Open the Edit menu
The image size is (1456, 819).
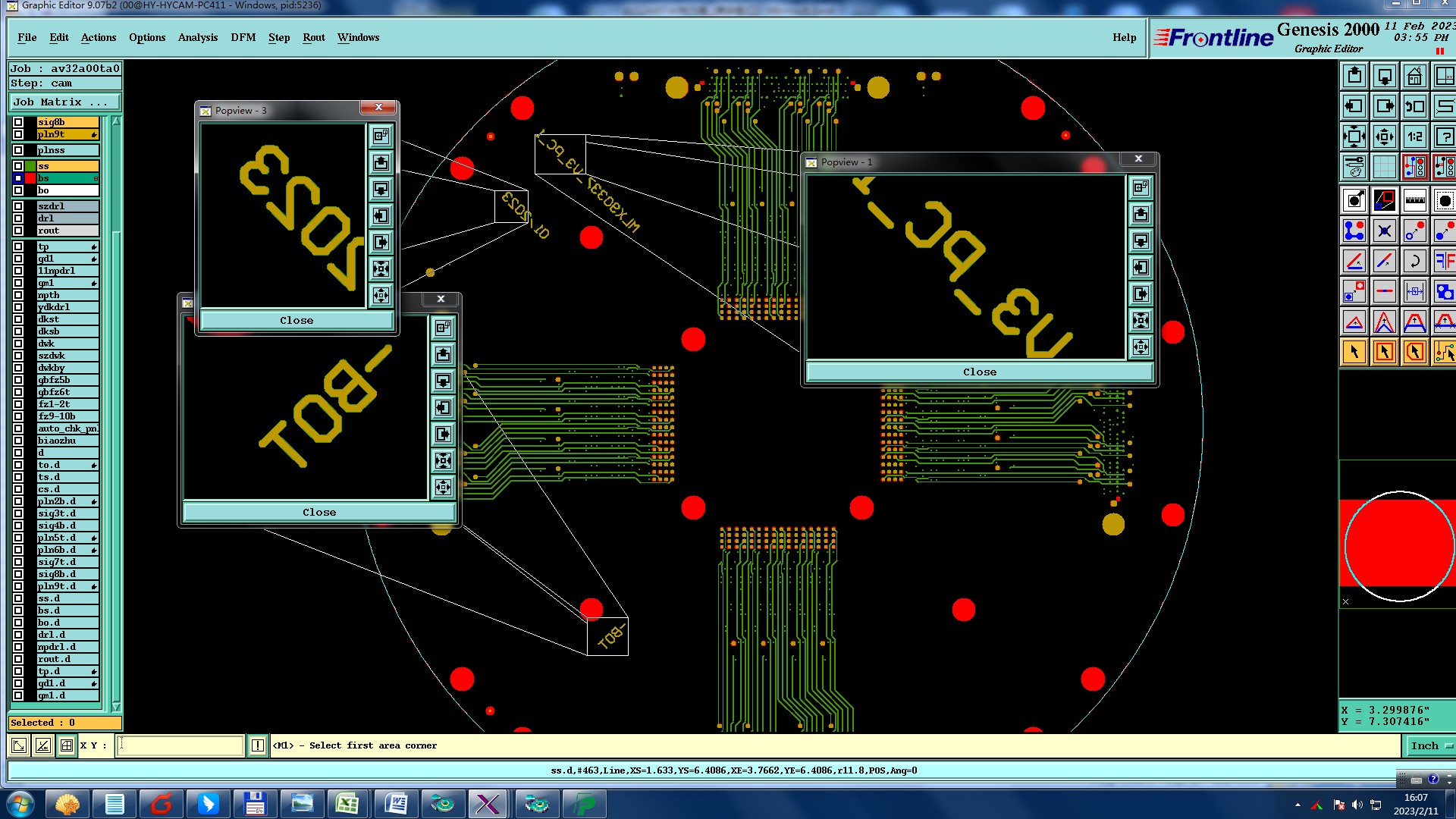point(59,37)
